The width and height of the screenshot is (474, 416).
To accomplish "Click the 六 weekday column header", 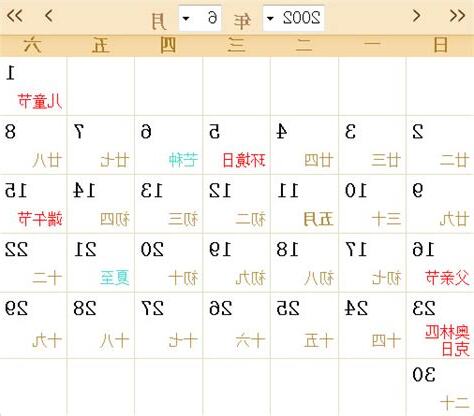I will (33, 45).
